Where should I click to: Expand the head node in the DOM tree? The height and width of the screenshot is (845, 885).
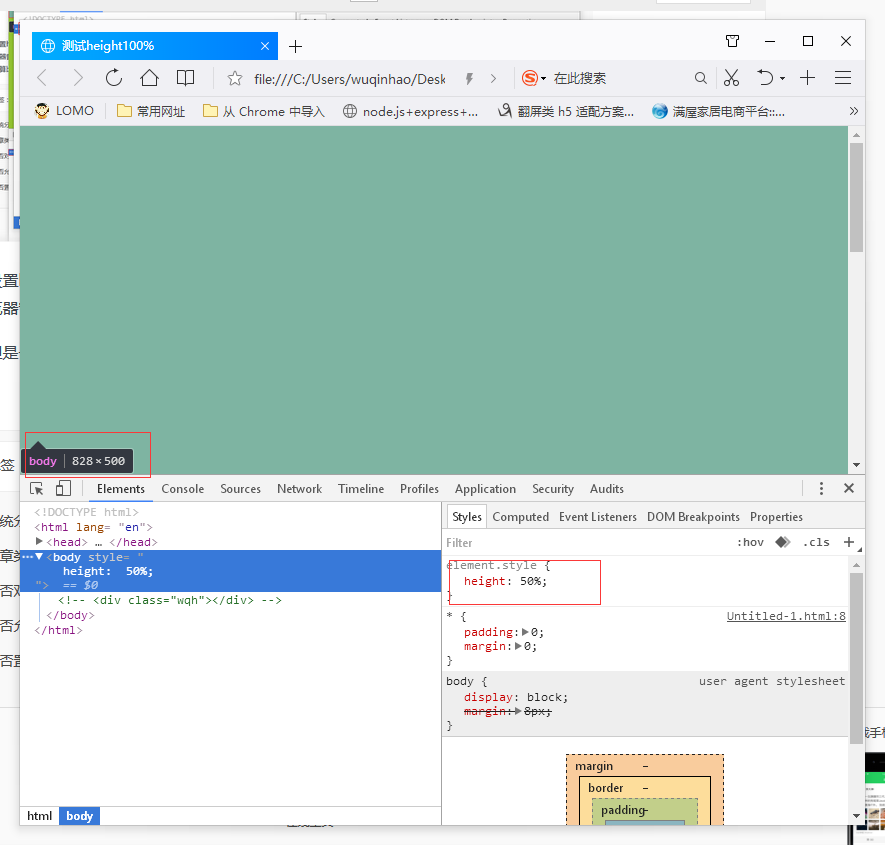[40, 542]
